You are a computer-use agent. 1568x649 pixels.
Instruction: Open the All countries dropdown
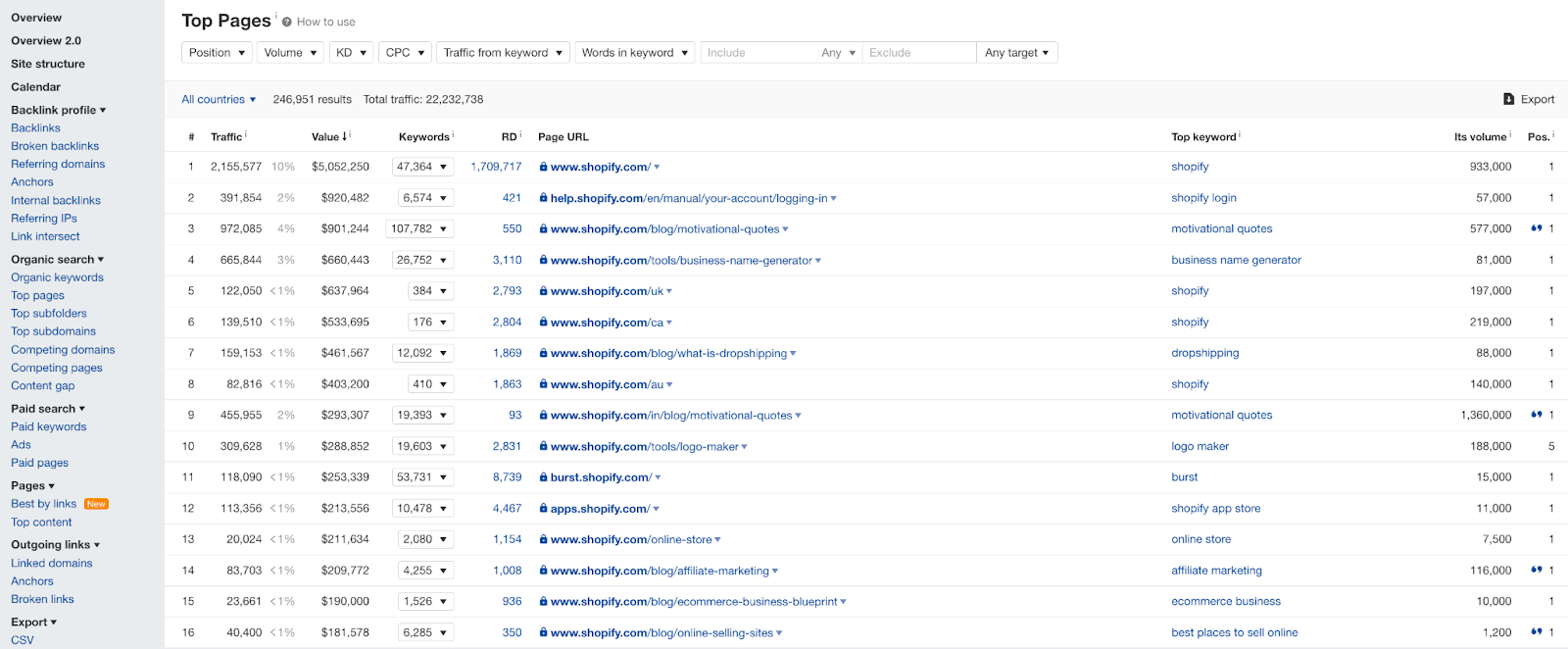219,99
